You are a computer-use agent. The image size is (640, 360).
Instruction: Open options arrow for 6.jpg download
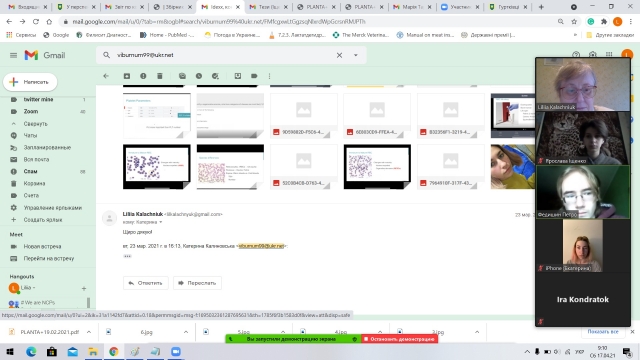tap(186, 332)
